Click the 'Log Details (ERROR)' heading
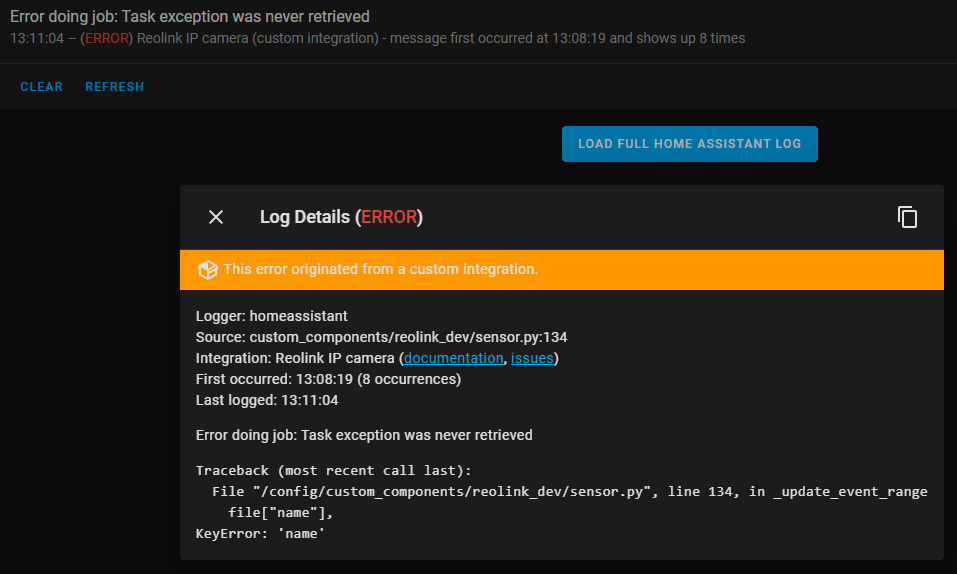 [x=342, y=217]
